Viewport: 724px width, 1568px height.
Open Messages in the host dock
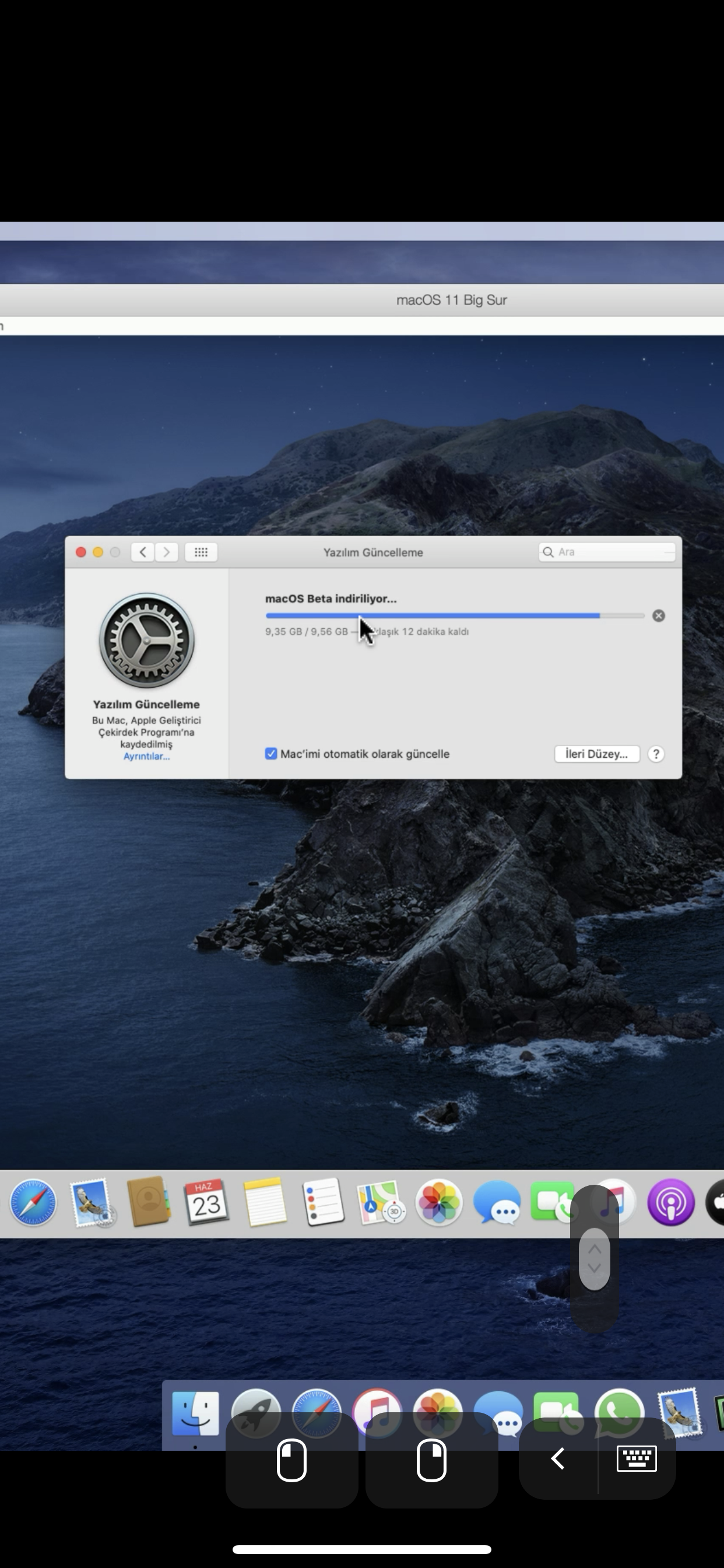click(x=498, y=1413)
